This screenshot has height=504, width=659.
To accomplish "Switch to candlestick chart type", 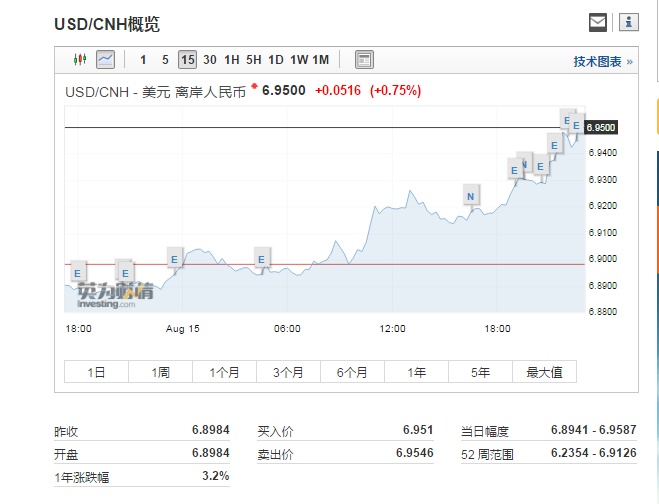I will 80,60.
